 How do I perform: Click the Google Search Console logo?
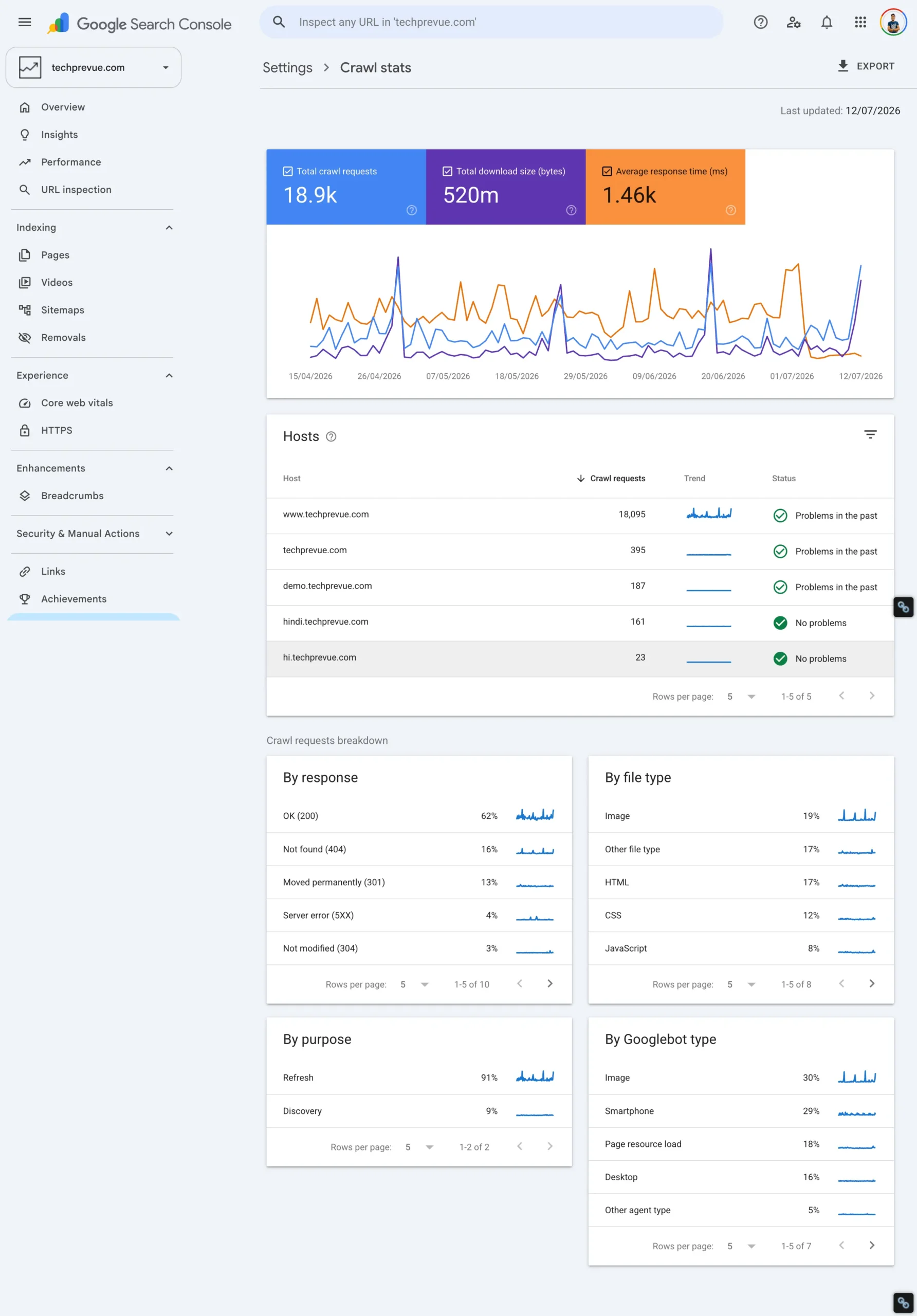pyautogui.click(x=139, y=24)
